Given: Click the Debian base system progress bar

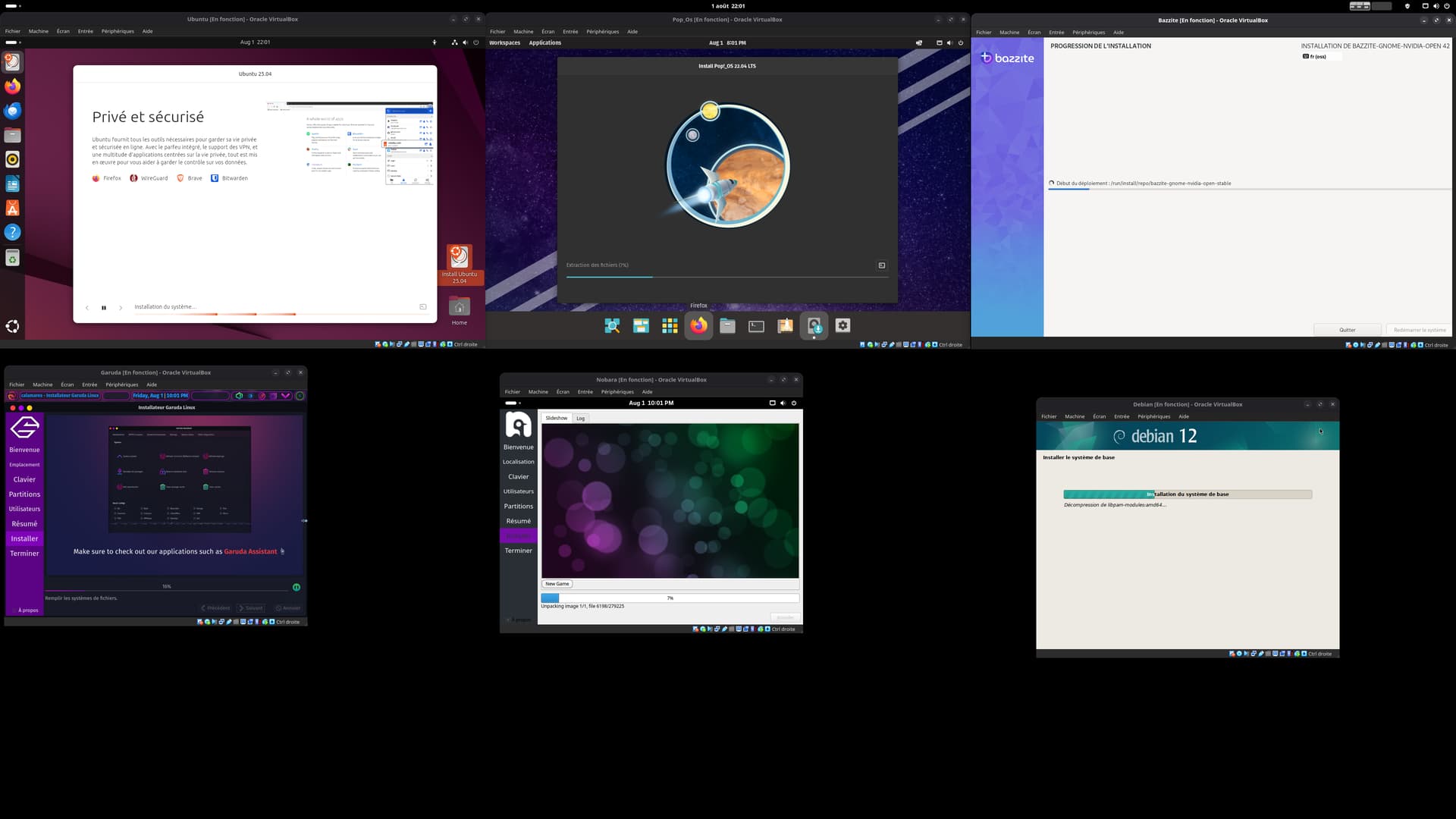Looking at the screenshot, I should (x=1187, y=494).
